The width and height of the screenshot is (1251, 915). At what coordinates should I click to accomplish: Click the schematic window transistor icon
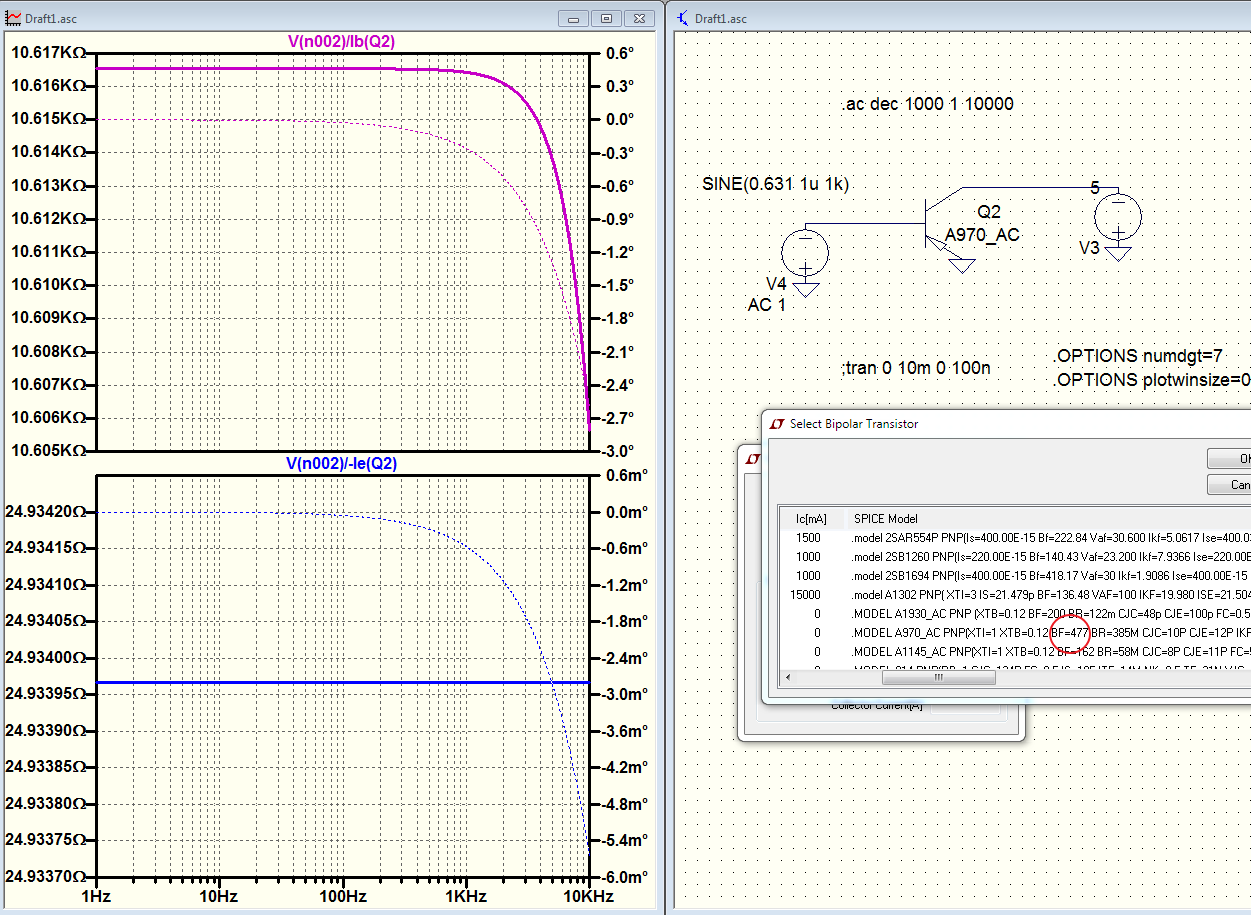tap(683, 18)
